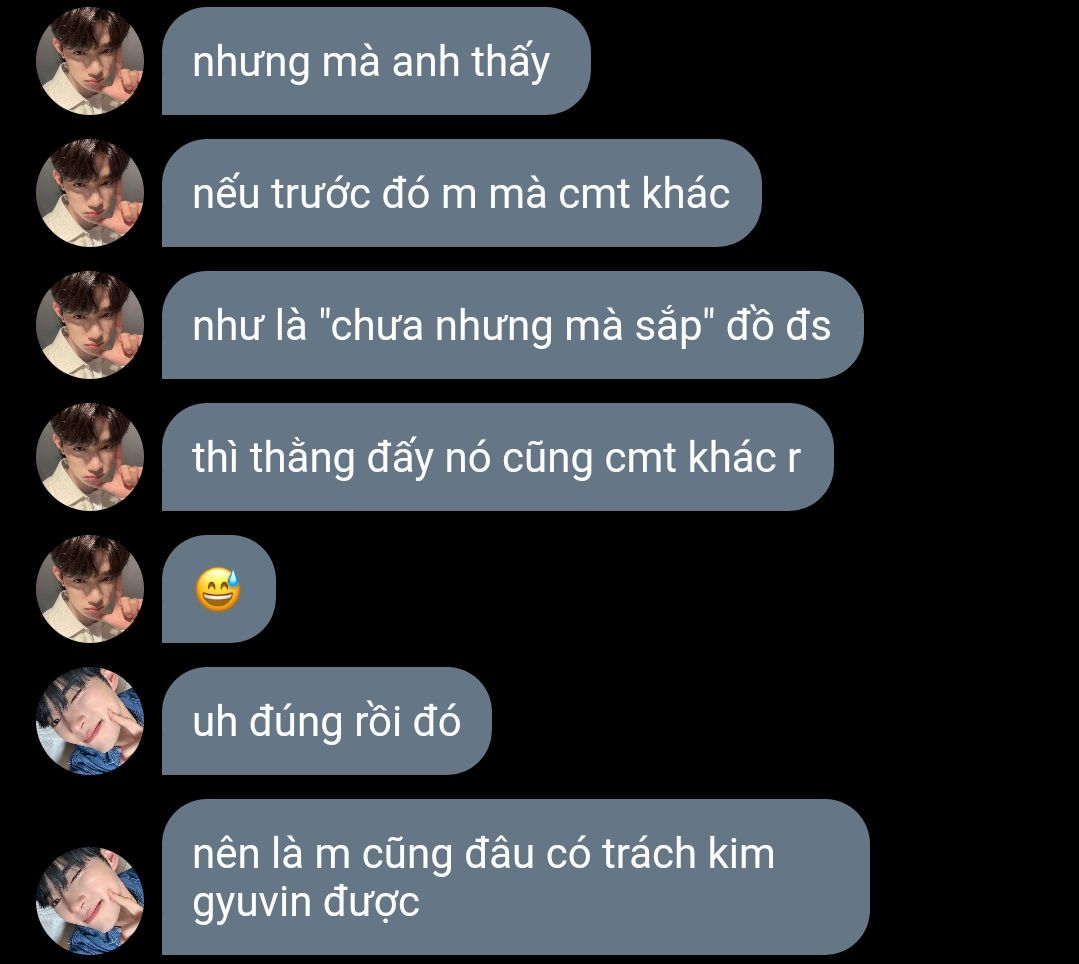Click the word "trước" in second message
1079x964 pixels.
pyautogui.click(x=321, y=193)
